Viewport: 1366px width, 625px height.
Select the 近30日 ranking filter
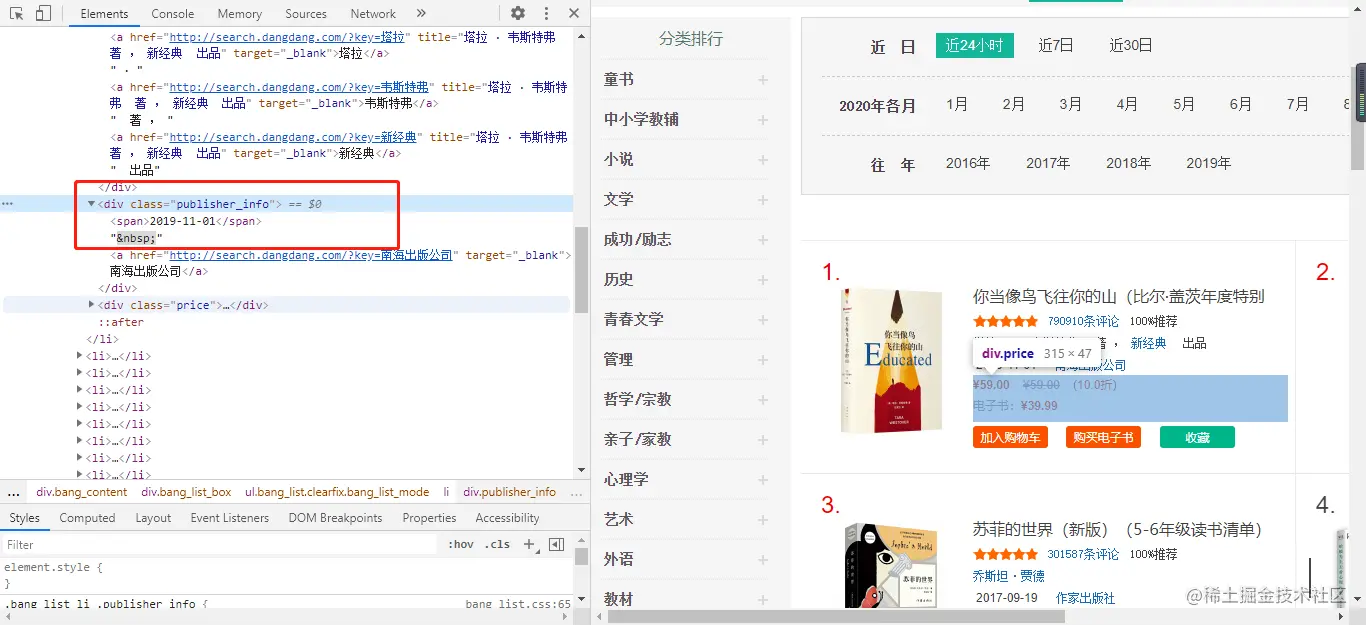1131,45
